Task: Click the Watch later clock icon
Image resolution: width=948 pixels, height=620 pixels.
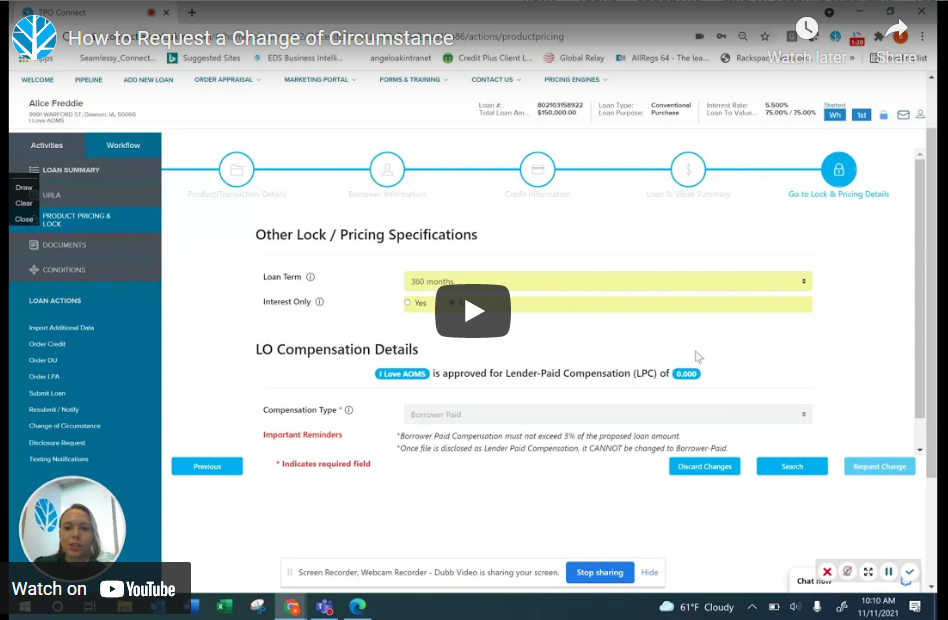Action: coord(807,28)
